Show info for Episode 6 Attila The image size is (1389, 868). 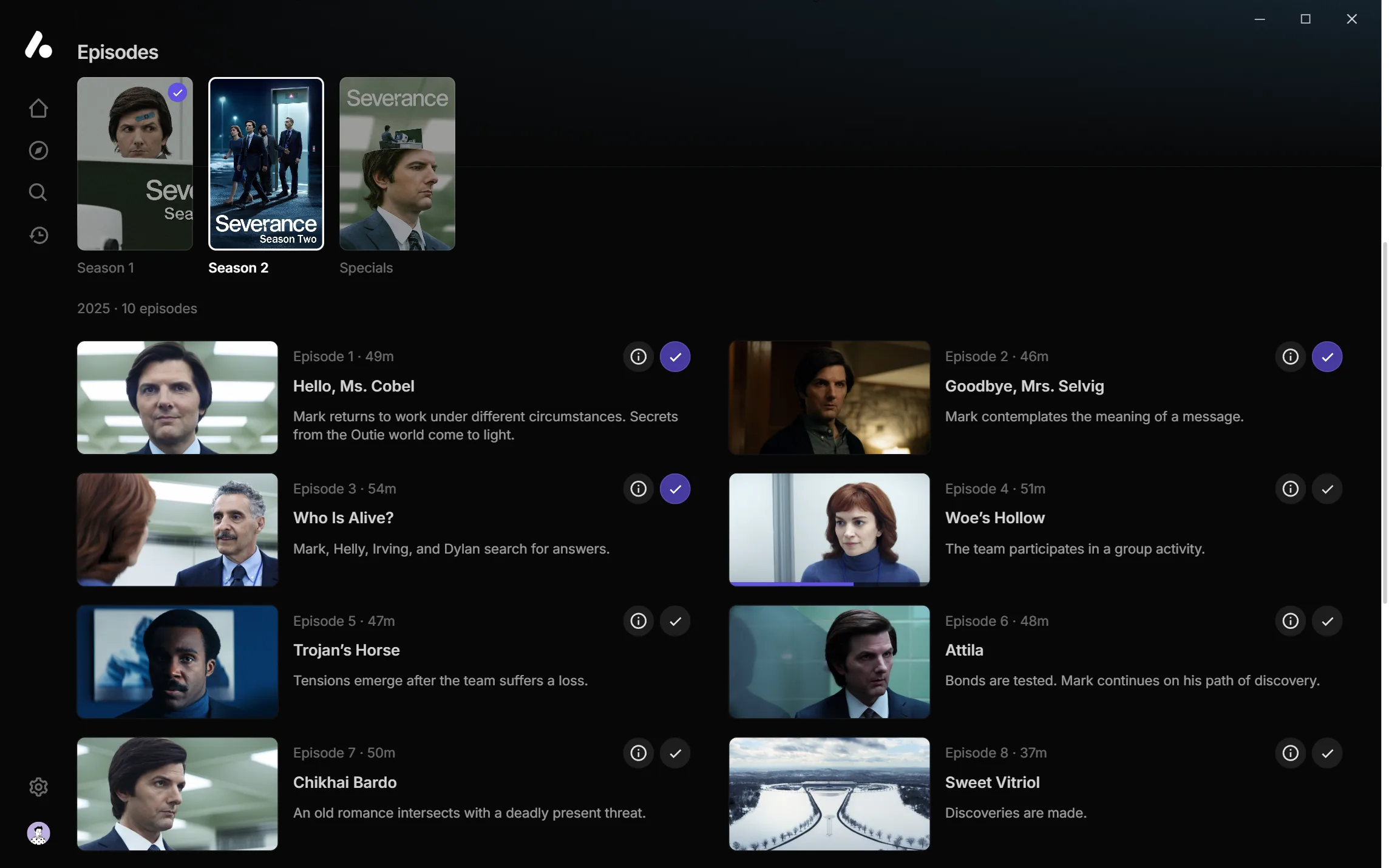pyautogui.click(x=1290, y=621)
